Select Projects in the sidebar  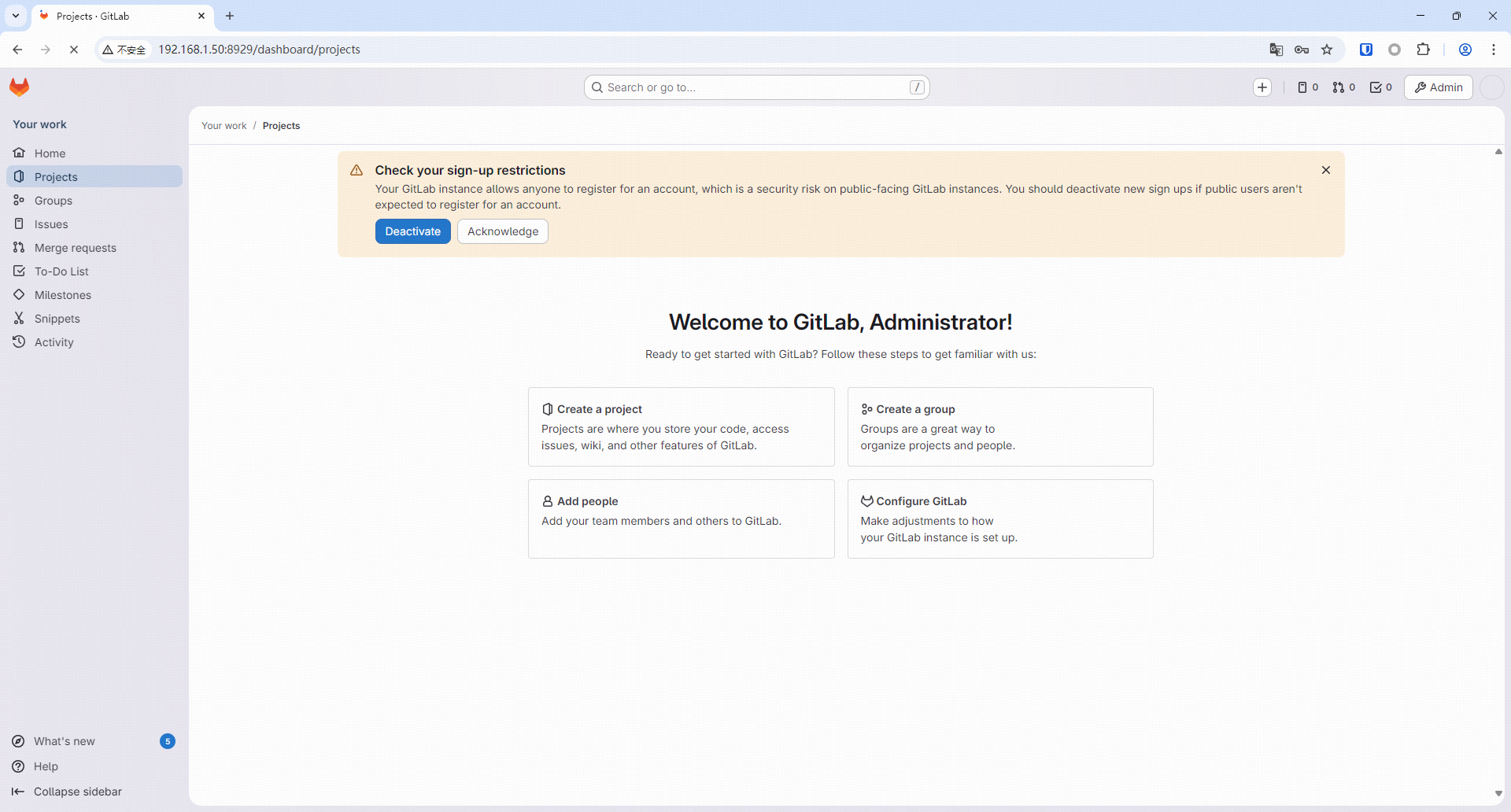pyautogui.click(x=94, y=177)
